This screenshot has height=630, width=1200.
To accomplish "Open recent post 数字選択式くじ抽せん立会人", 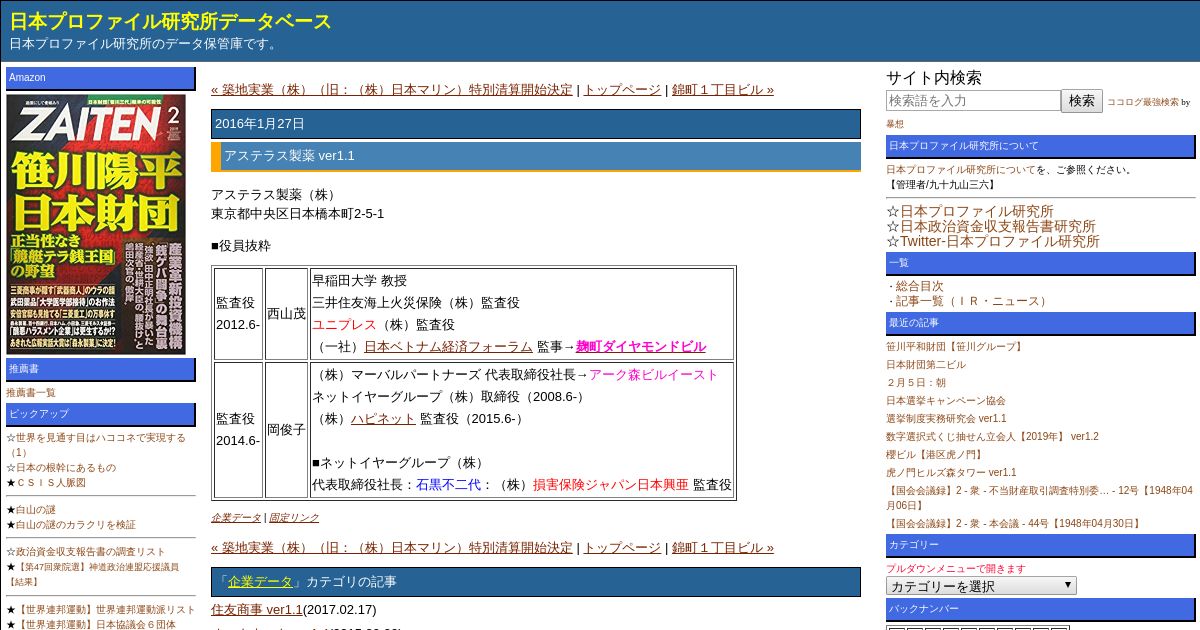I will [x=992, y=436].
